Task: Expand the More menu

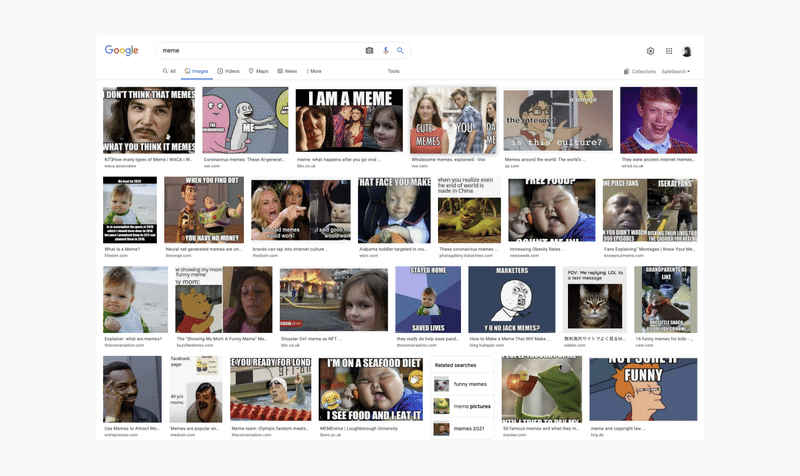Action: [314, 71]
